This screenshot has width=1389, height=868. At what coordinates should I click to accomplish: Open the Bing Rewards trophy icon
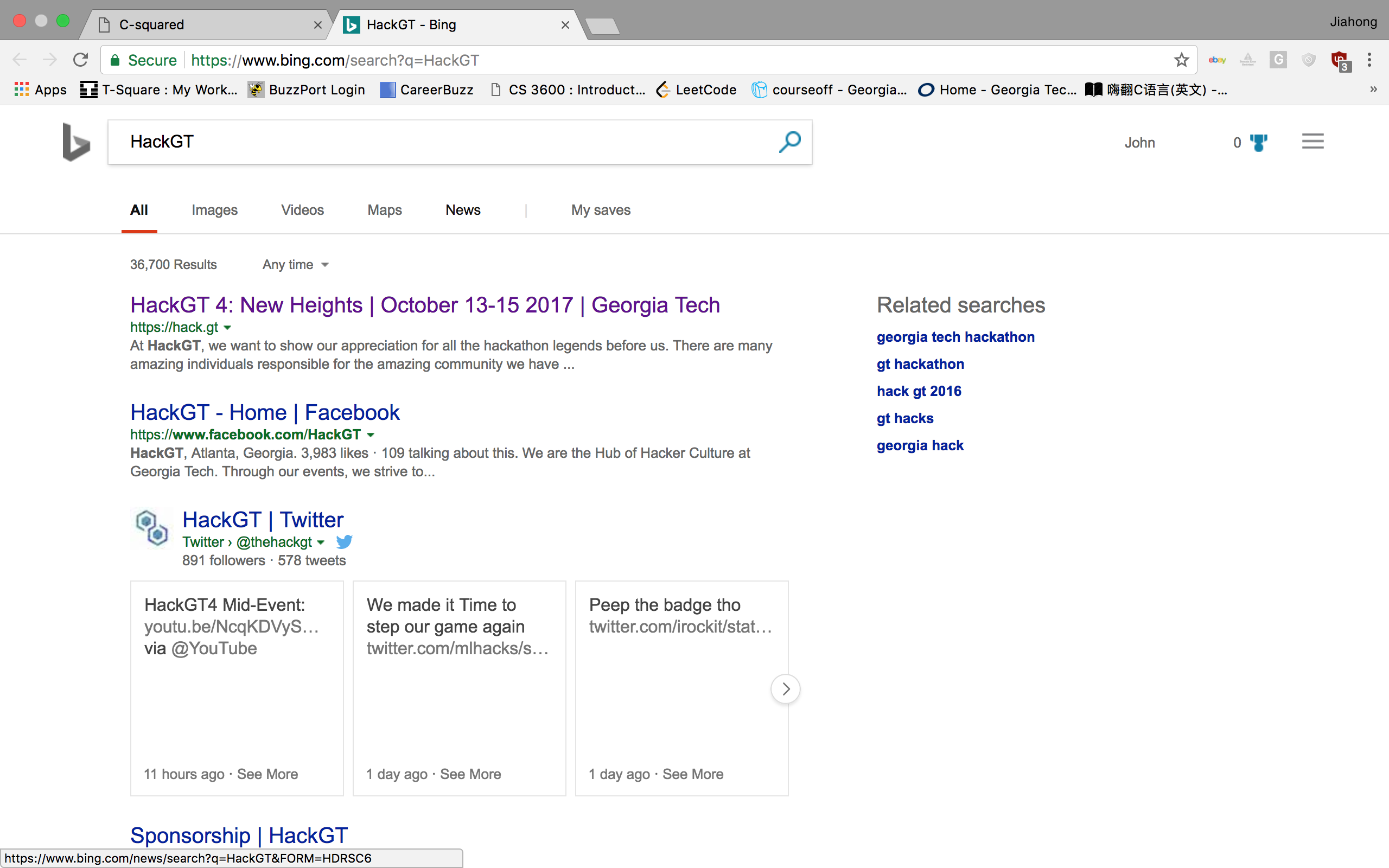pos(1258,142)
